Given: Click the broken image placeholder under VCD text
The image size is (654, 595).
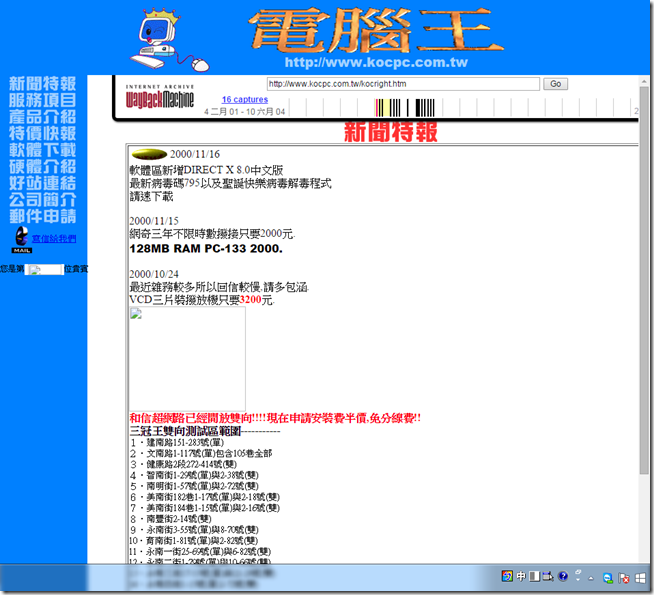Looking at the screenshot, I should click(187, 359).
